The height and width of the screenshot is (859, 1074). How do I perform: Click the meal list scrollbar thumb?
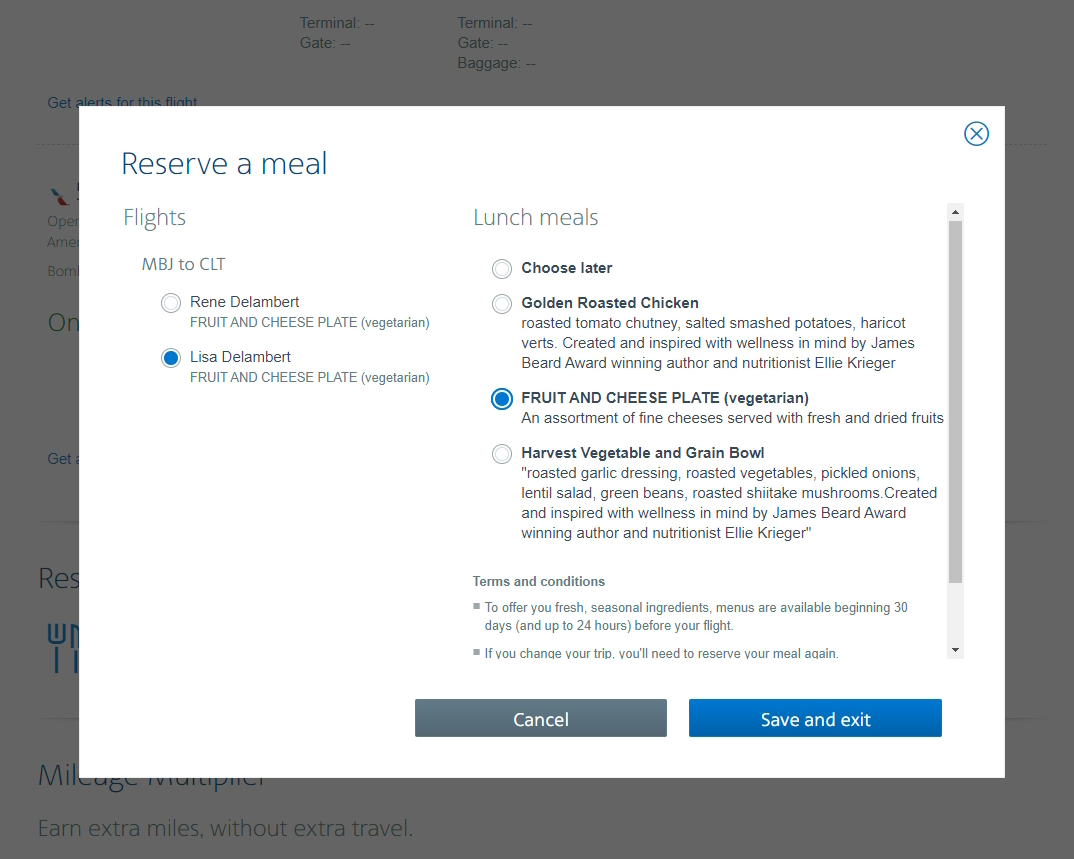tap(955, 400)
